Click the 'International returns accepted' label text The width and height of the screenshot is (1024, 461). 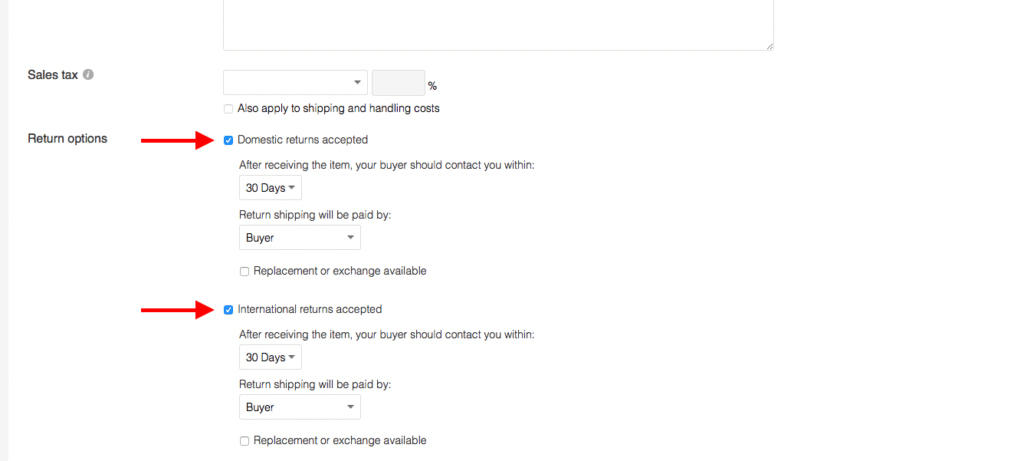click(309, 310)
